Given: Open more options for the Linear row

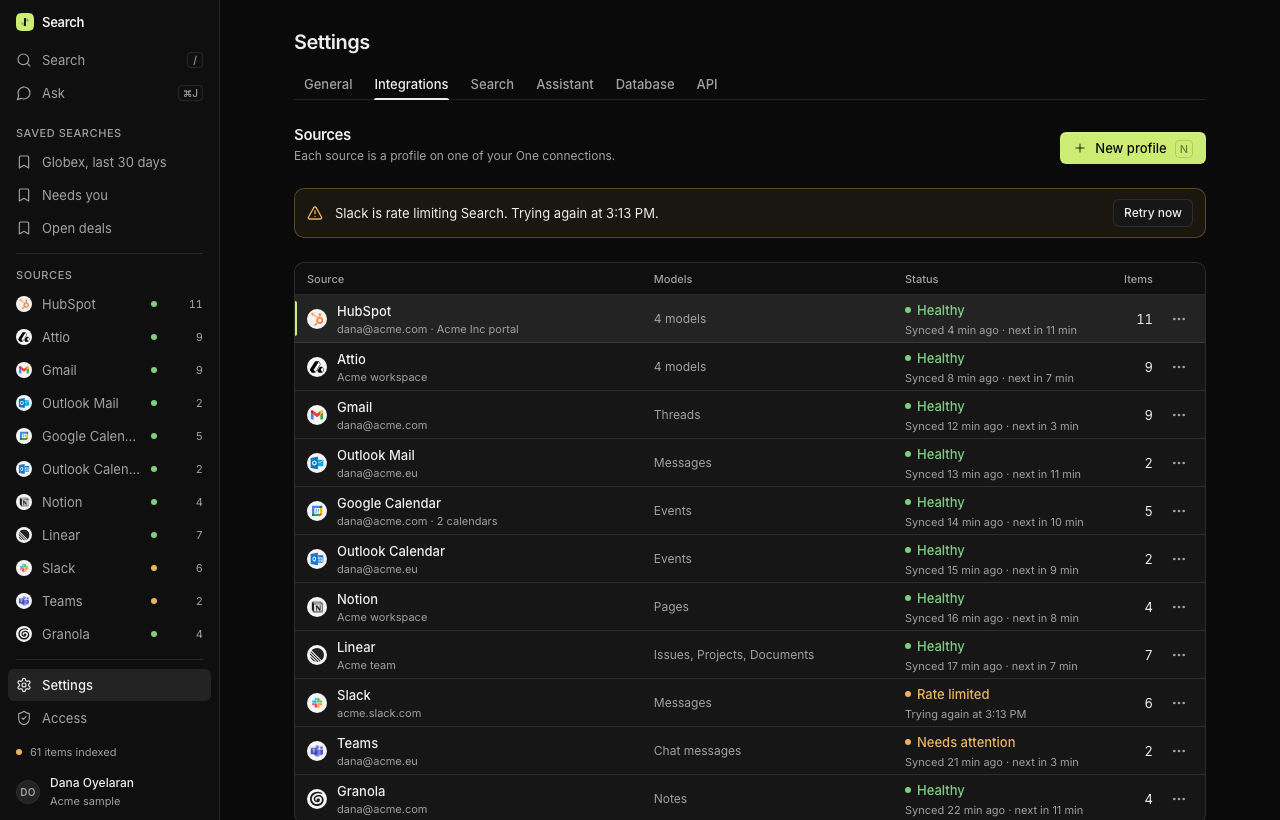Looking at the screenshot, I should [1179, 655].
